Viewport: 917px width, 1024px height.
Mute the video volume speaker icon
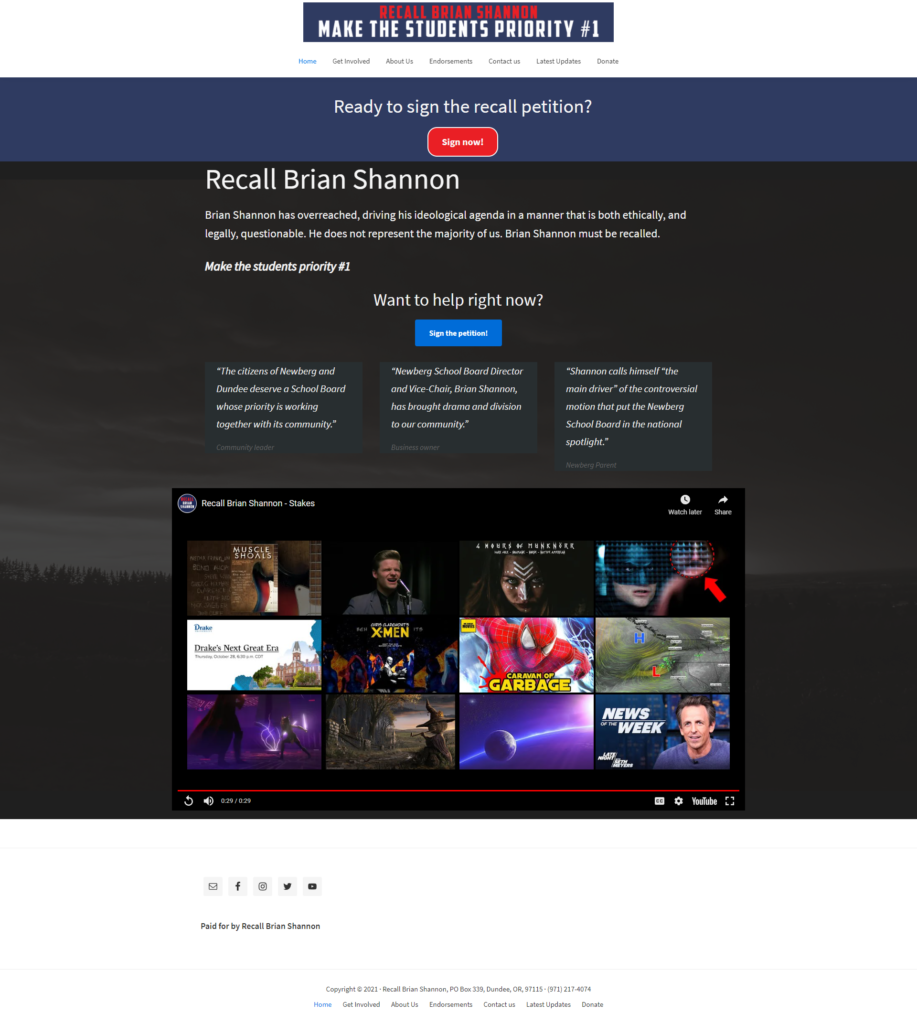coord(208,801)
